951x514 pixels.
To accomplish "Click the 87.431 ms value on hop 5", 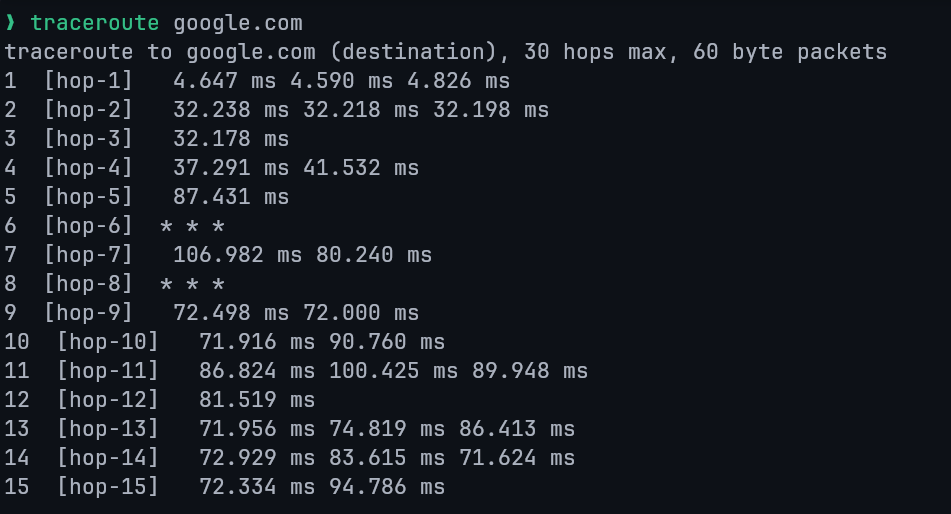I will click(231, 196).
